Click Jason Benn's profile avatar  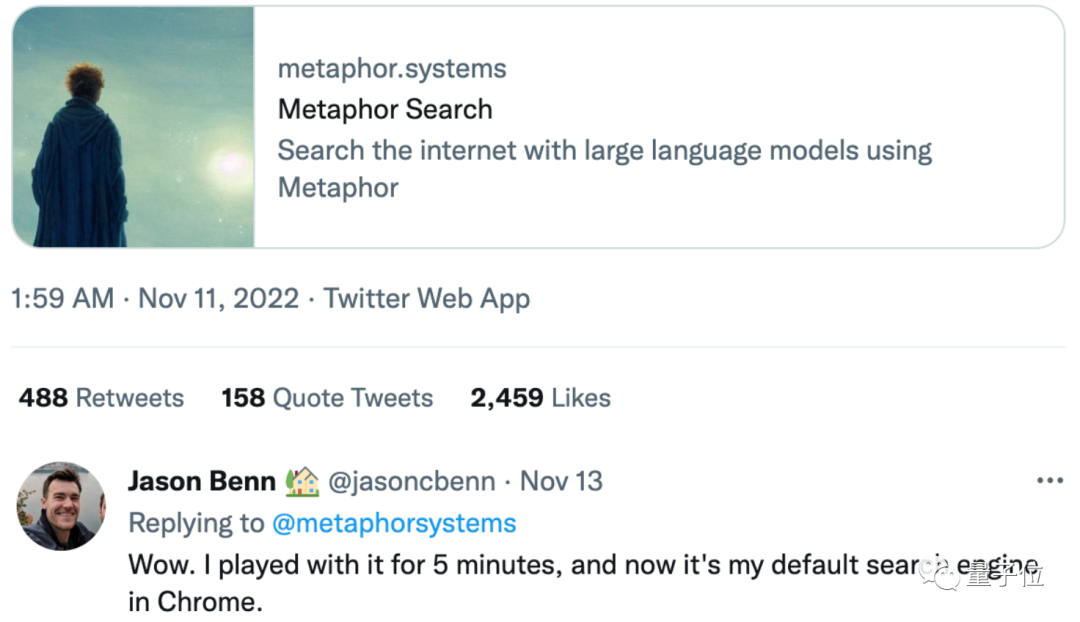(x=60, y=506)
